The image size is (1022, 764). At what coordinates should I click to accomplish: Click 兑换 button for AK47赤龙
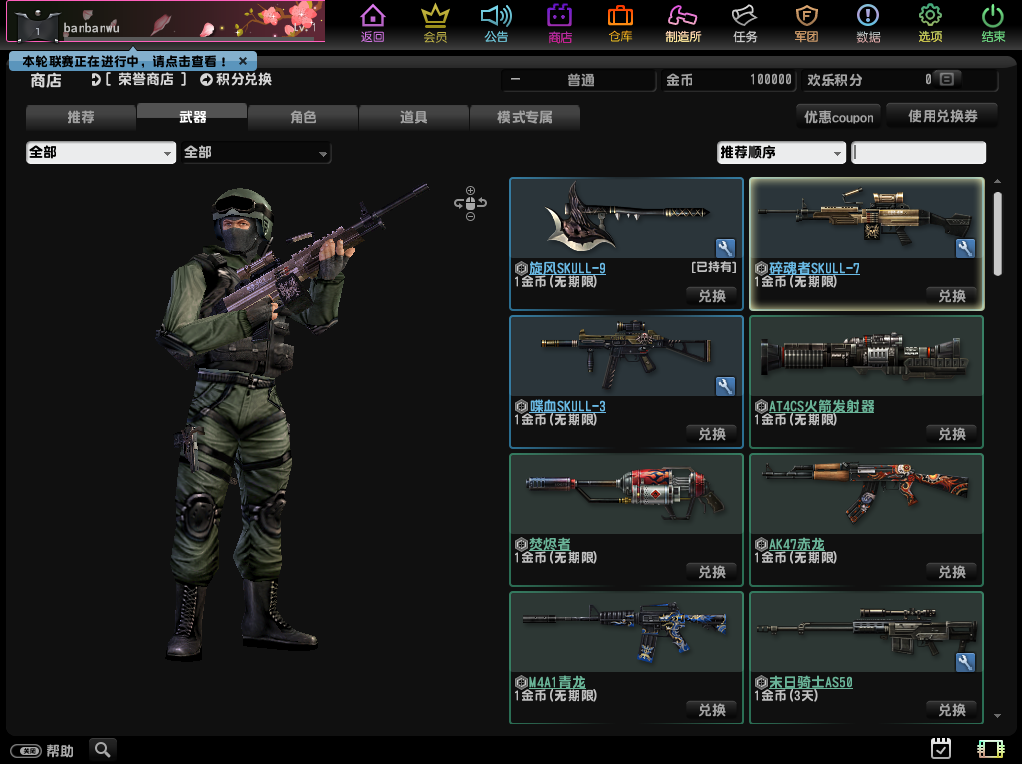pos(951,572)
